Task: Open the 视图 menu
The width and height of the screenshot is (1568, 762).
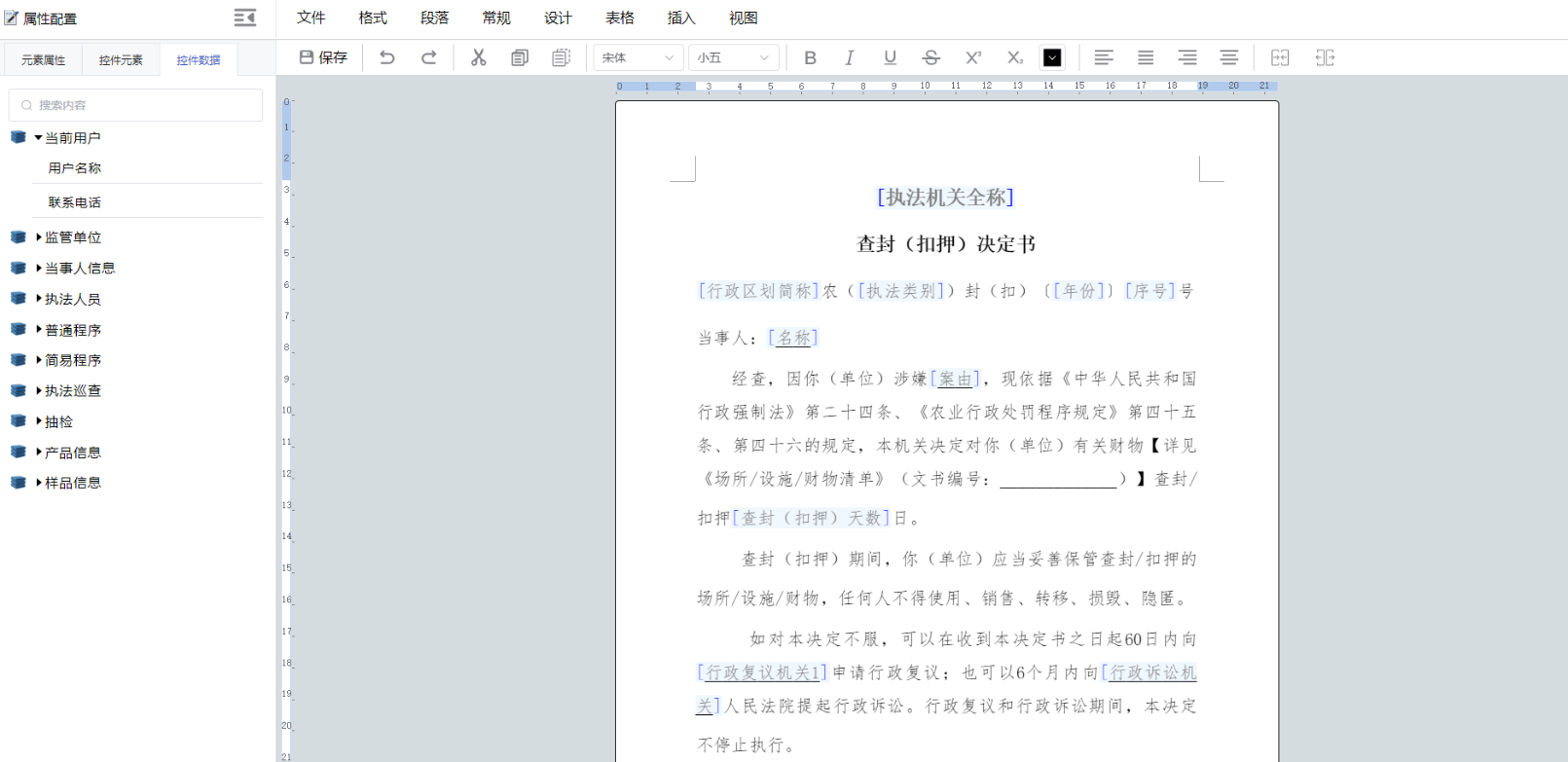Action: (x=744, y=18)
